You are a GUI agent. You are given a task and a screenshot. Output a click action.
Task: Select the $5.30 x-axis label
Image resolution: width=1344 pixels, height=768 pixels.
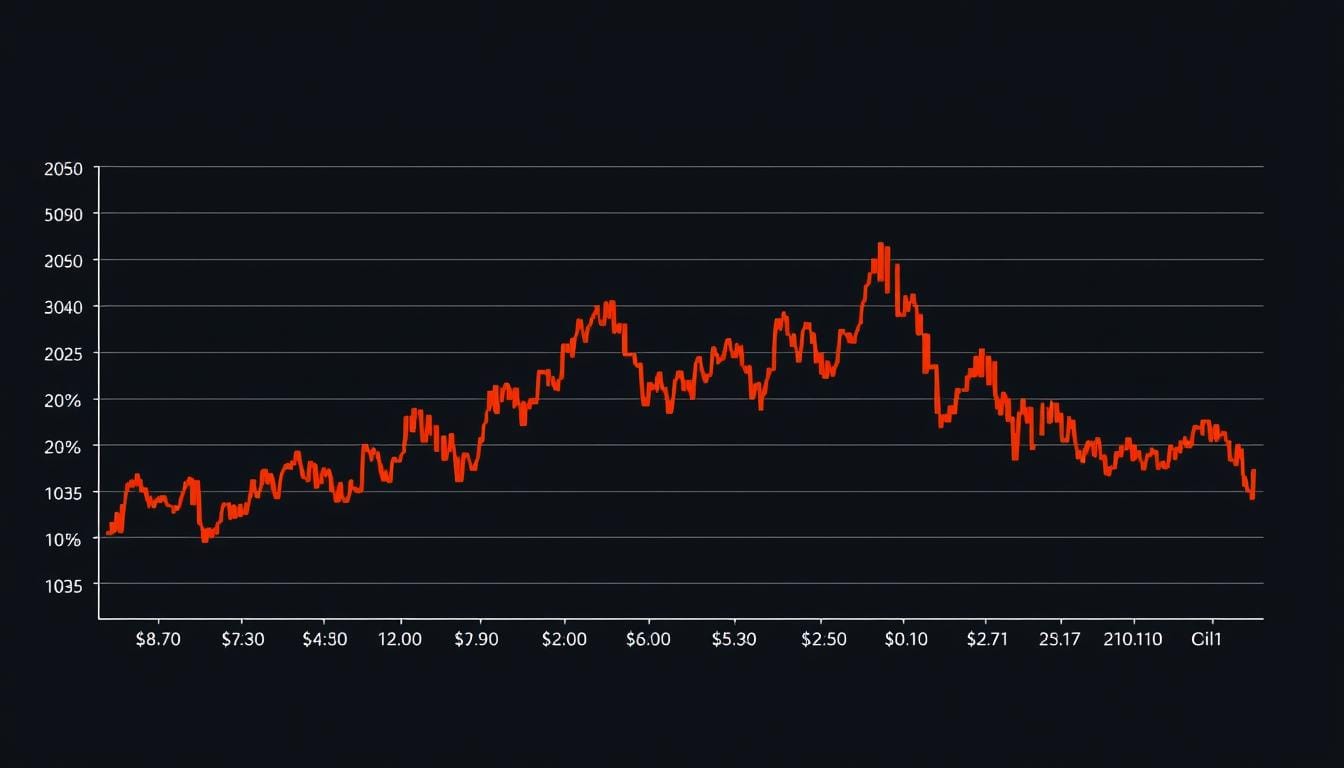coord(734,639)
